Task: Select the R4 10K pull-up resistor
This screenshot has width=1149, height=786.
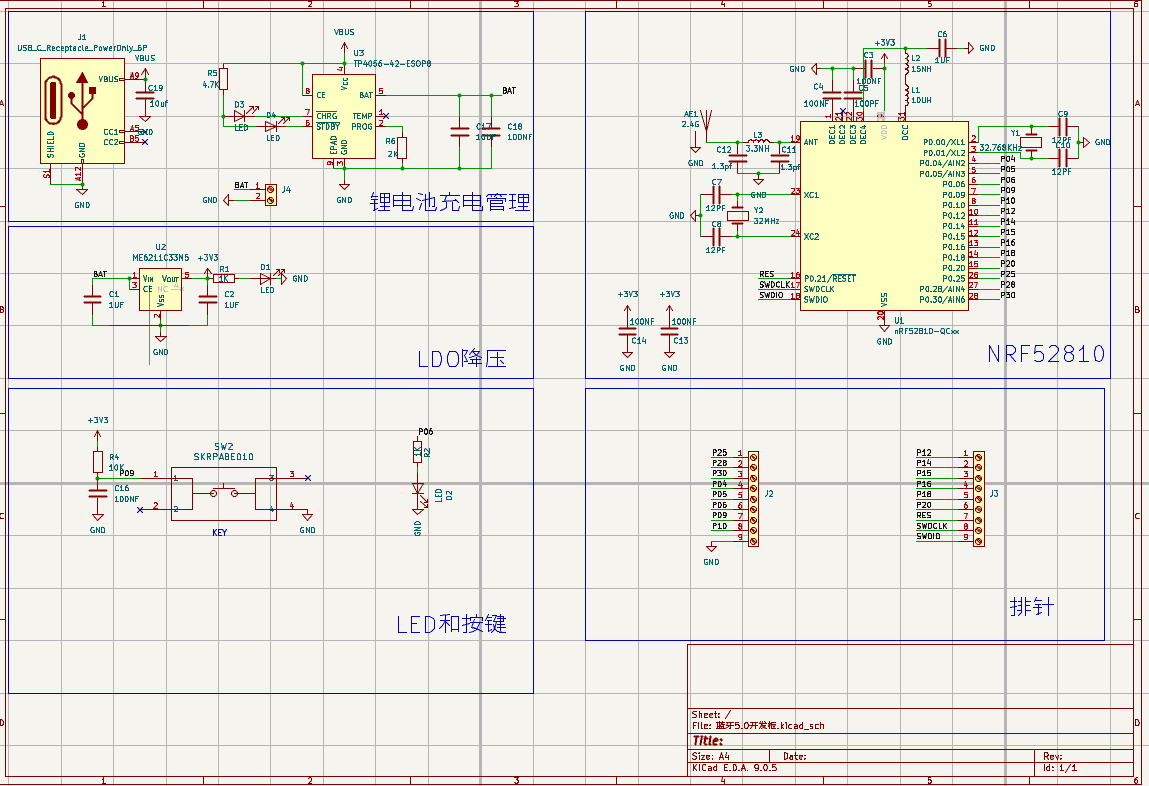Action: [98, 461]
